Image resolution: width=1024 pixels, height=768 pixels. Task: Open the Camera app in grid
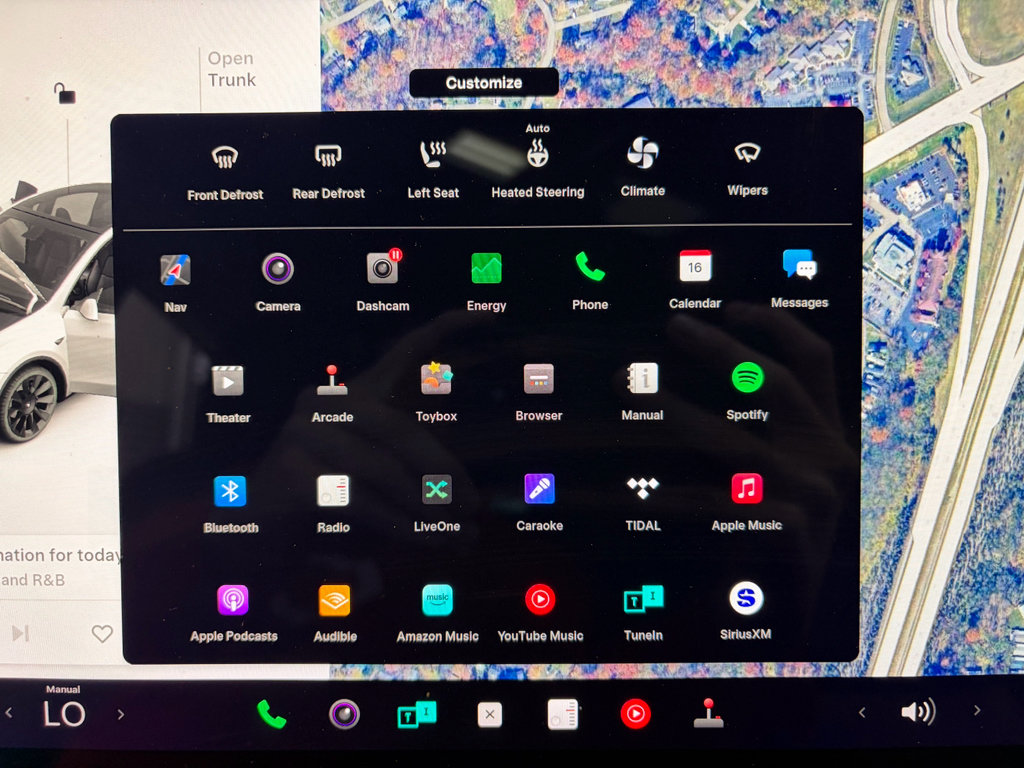click(x=278, y=281)
